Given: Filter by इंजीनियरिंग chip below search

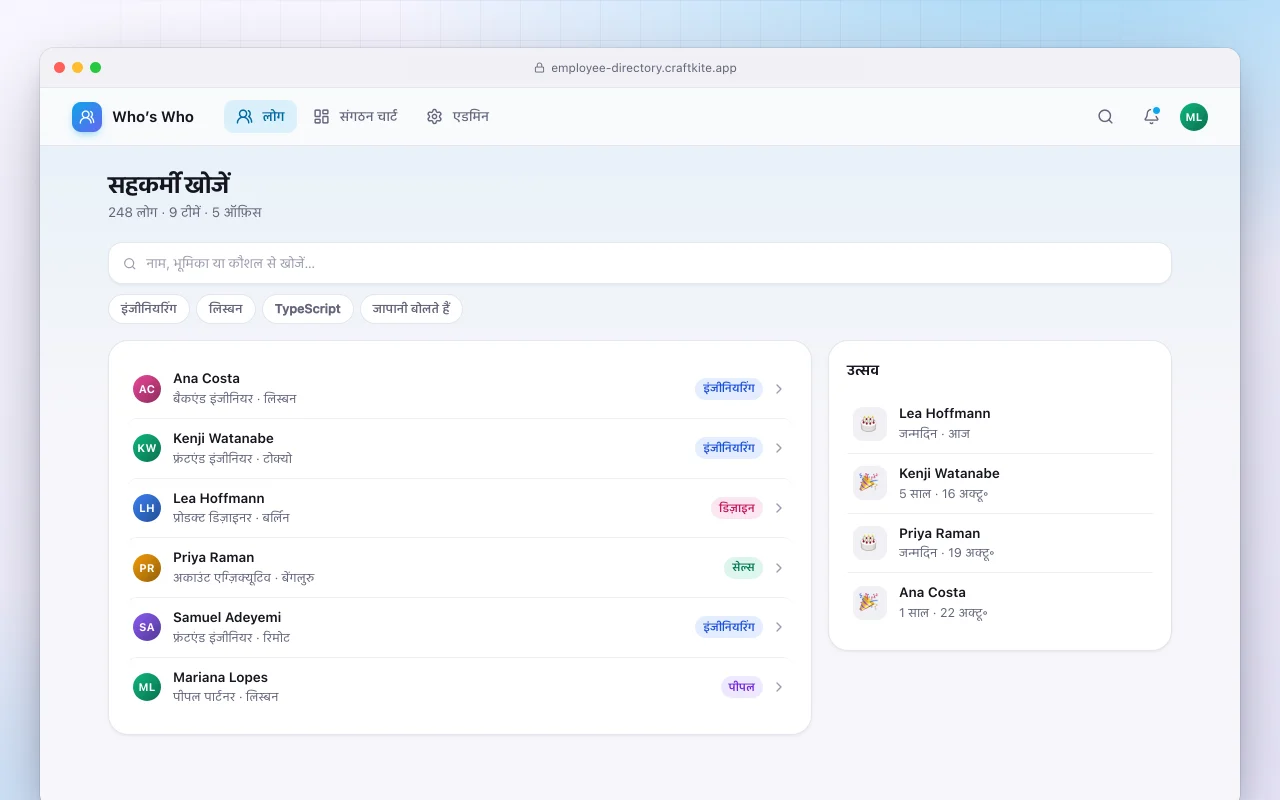Looking at the screenshot, I should tap(149, 309).
